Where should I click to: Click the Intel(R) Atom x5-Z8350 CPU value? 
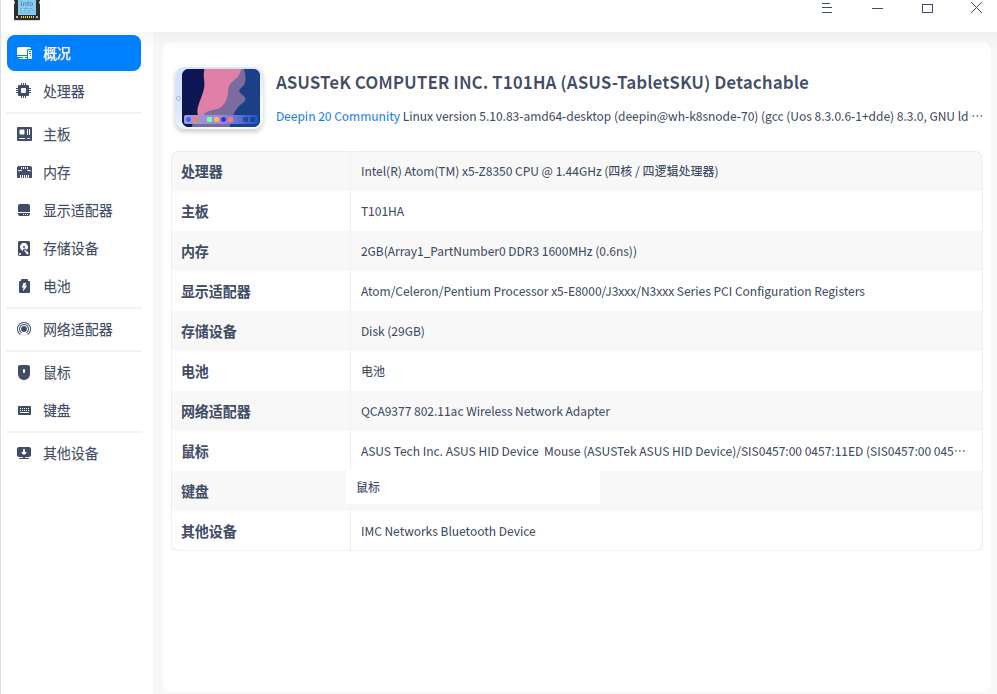539,171
